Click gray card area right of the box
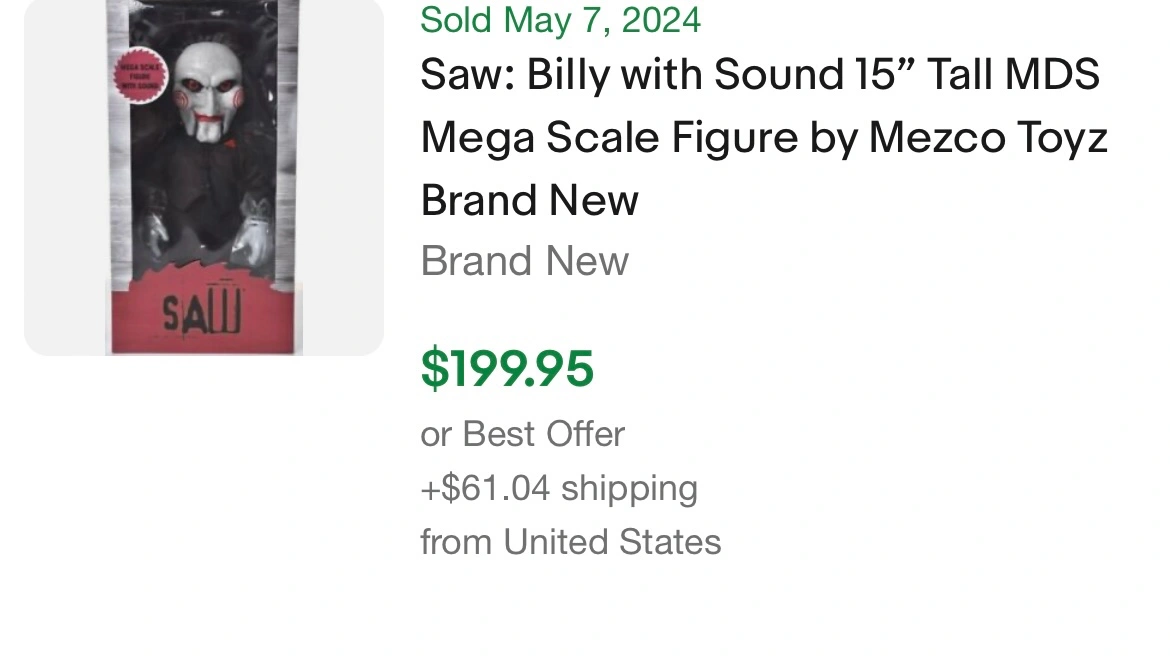 [x=343, y=177]
